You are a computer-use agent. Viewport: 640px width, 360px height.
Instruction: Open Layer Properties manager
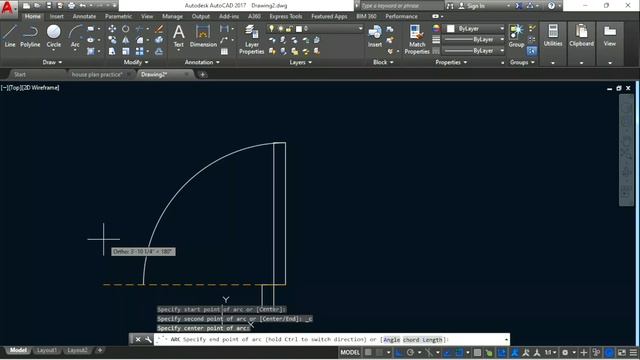[251, 39]
